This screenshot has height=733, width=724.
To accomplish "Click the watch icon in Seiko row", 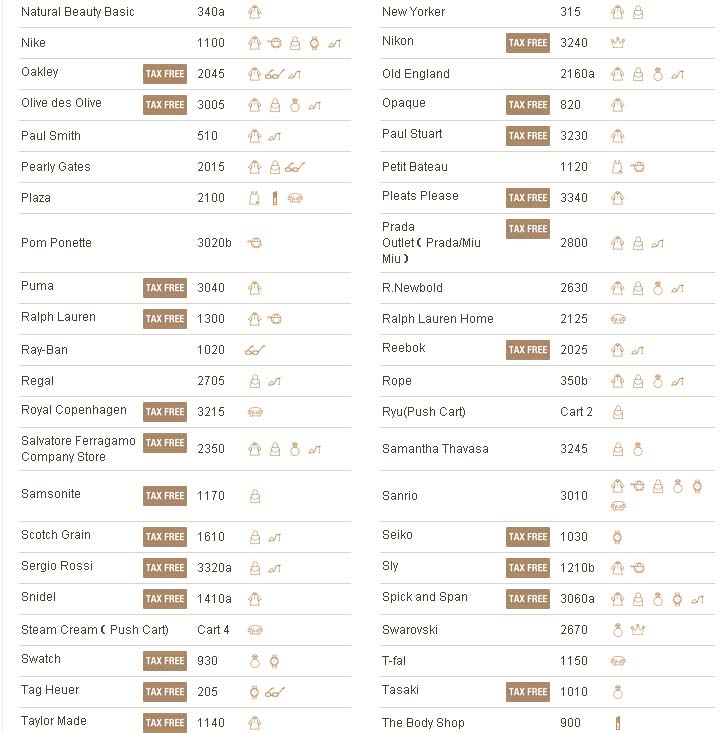I will 617,537.
